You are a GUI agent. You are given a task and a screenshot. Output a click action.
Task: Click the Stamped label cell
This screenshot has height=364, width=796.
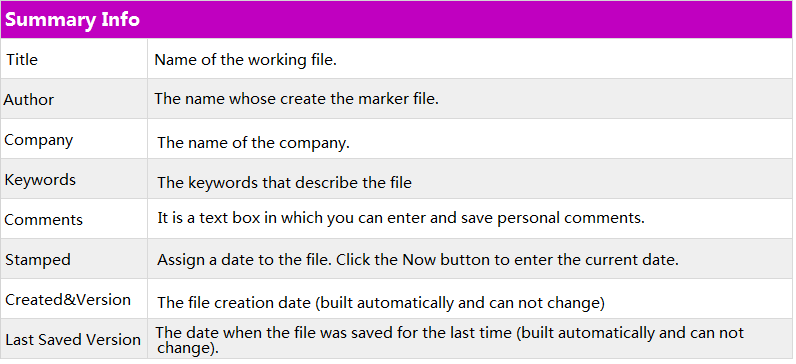38,260
